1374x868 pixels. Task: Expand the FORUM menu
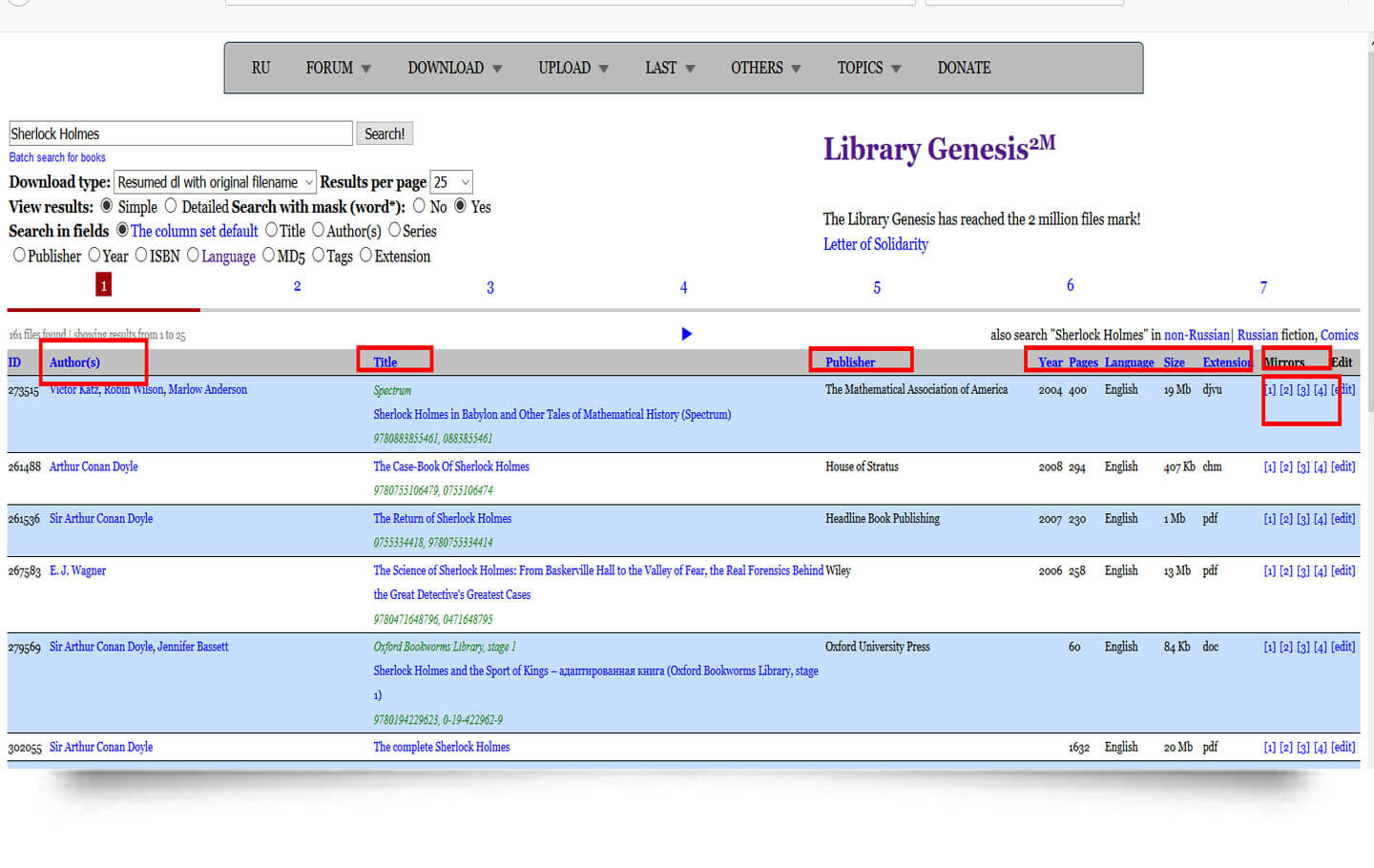(x=339, y=68)
